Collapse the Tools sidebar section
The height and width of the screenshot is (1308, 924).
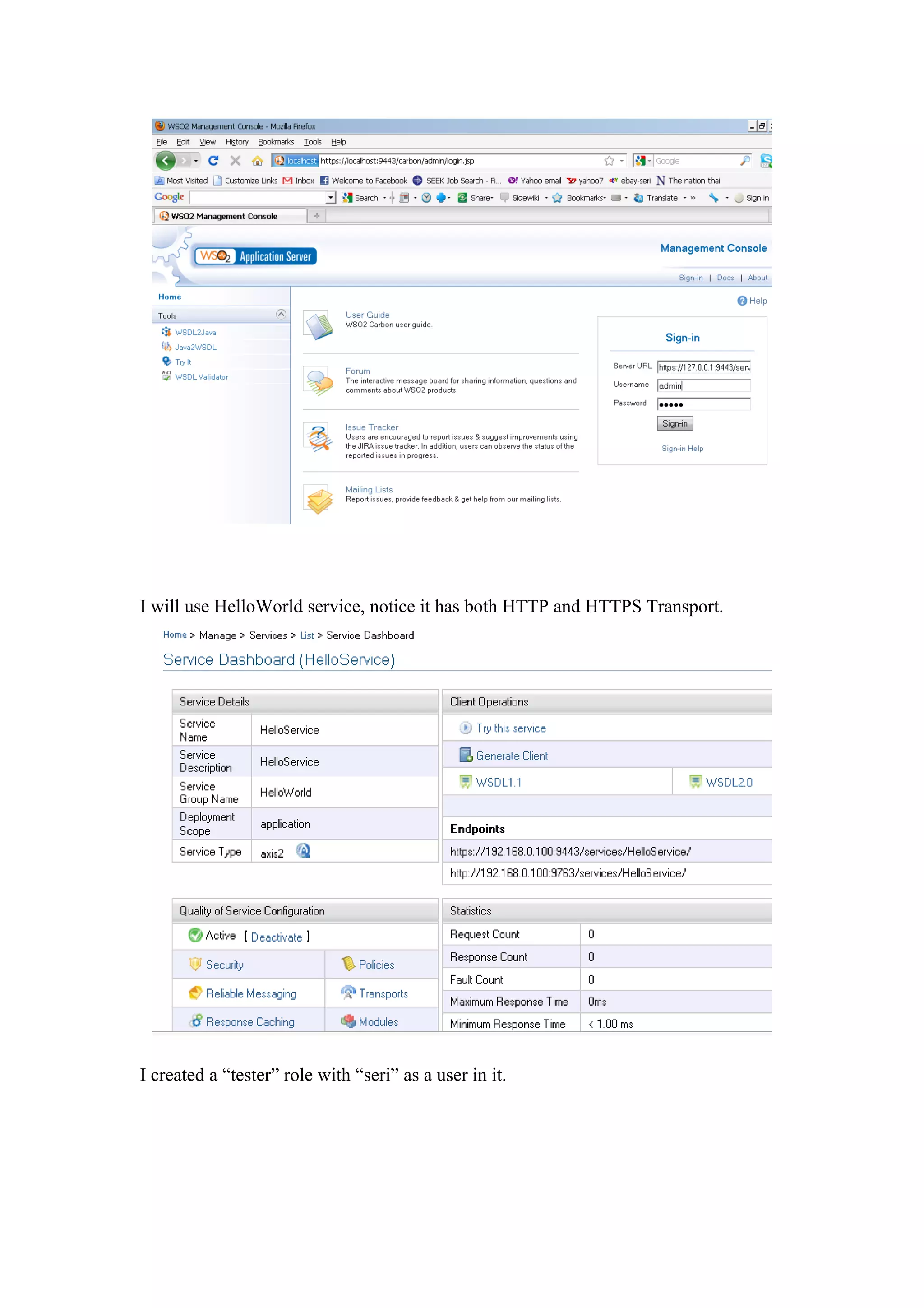(x=281, y=314)
